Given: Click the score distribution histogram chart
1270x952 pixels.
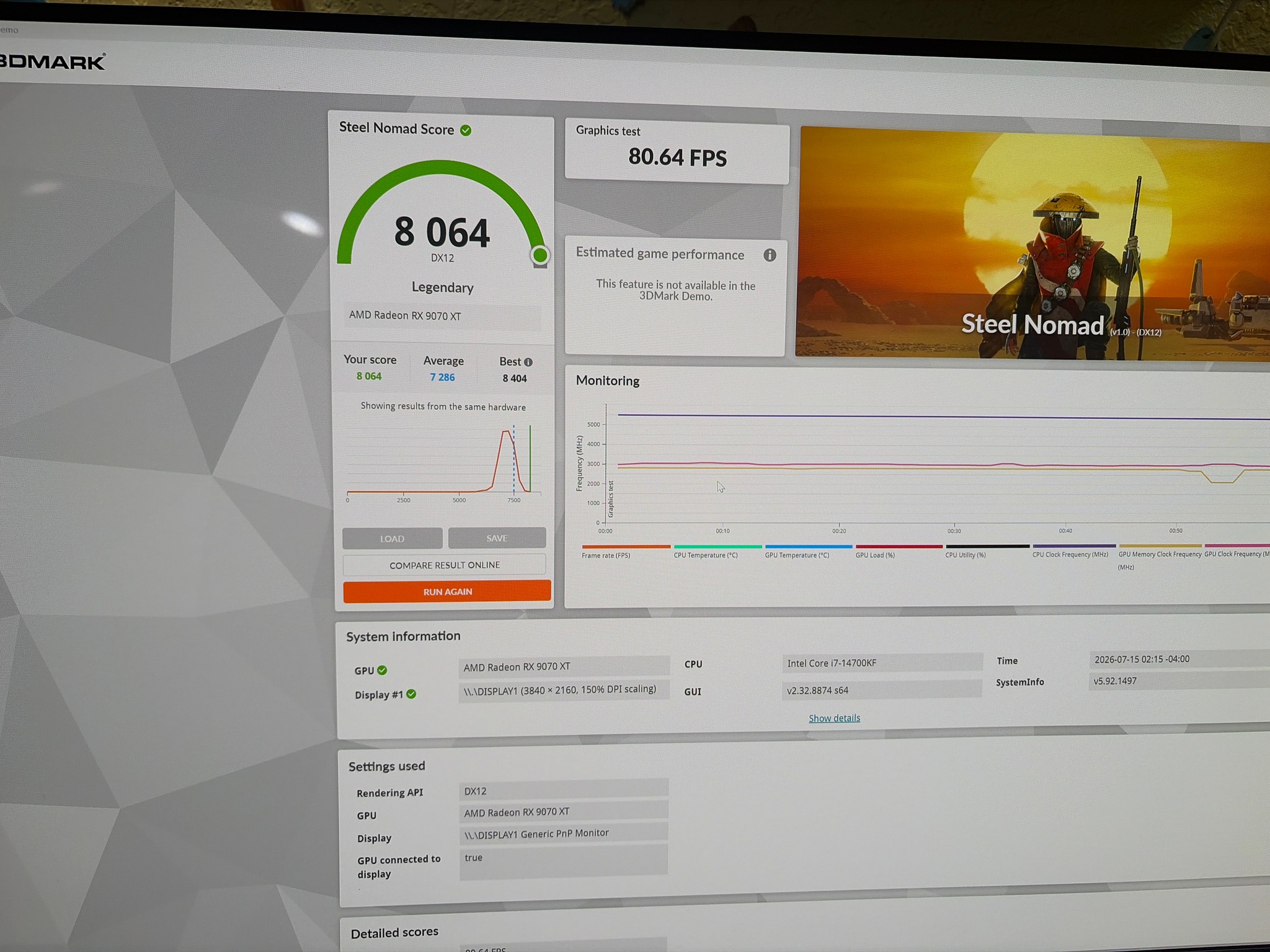Looking at the screenshot, I should 443,463.
